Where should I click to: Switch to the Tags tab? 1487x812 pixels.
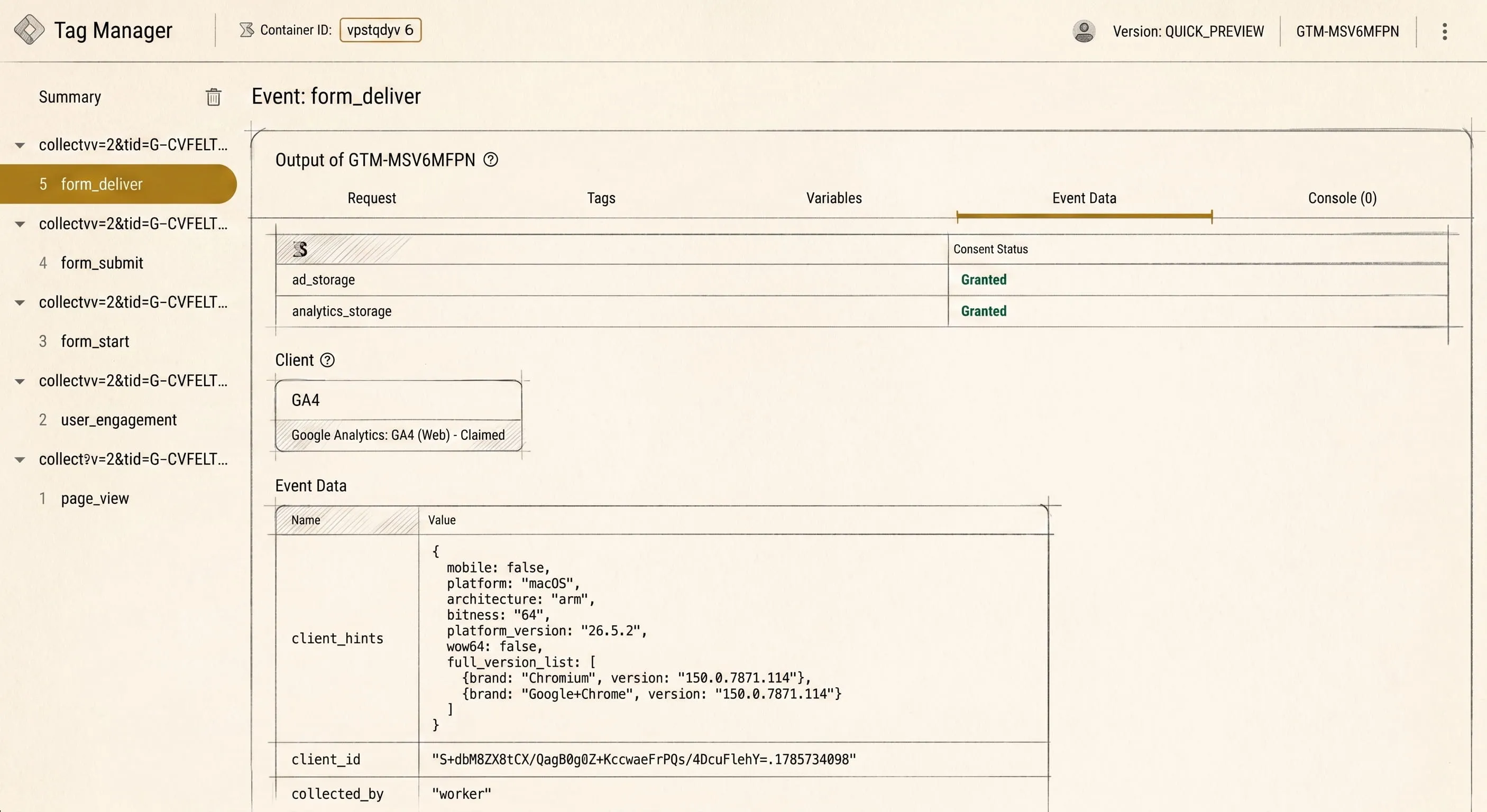601,198
